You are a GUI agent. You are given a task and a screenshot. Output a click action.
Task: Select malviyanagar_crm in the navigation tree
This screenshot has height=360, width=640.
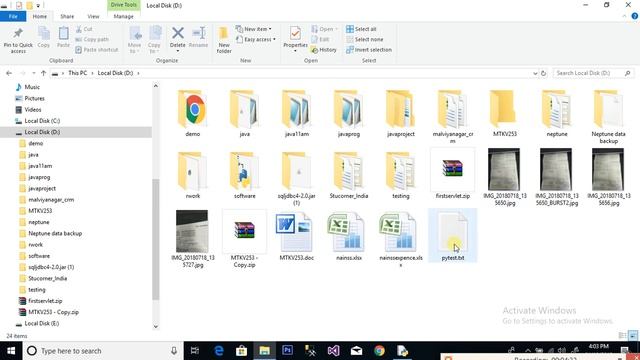[51, 200]
